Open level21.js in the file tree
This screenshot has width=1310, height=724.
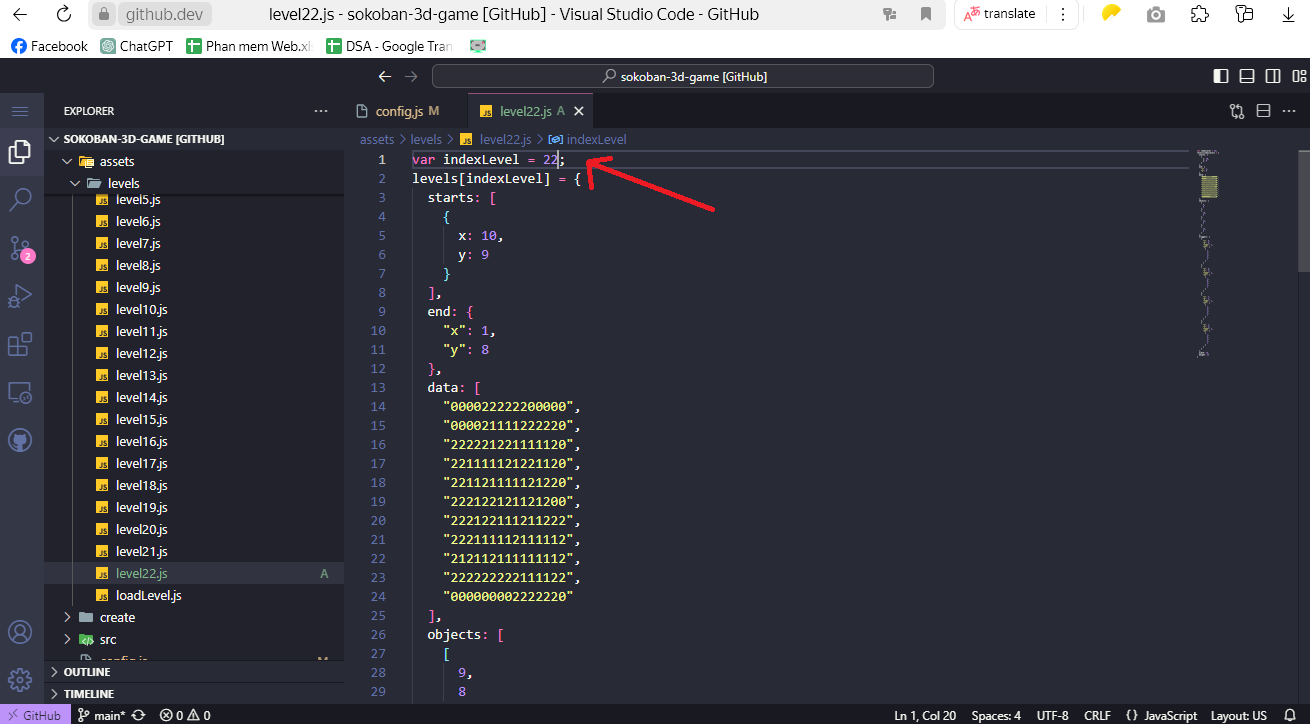point(141,551)
